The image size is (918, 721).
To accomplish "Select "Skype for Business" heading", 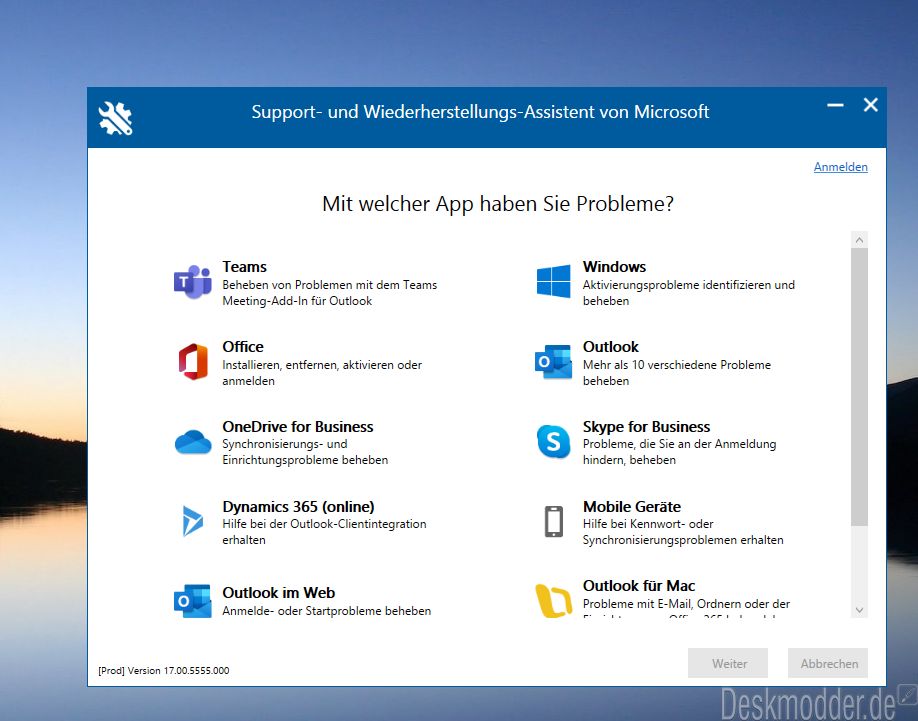I will click(646, 427).
